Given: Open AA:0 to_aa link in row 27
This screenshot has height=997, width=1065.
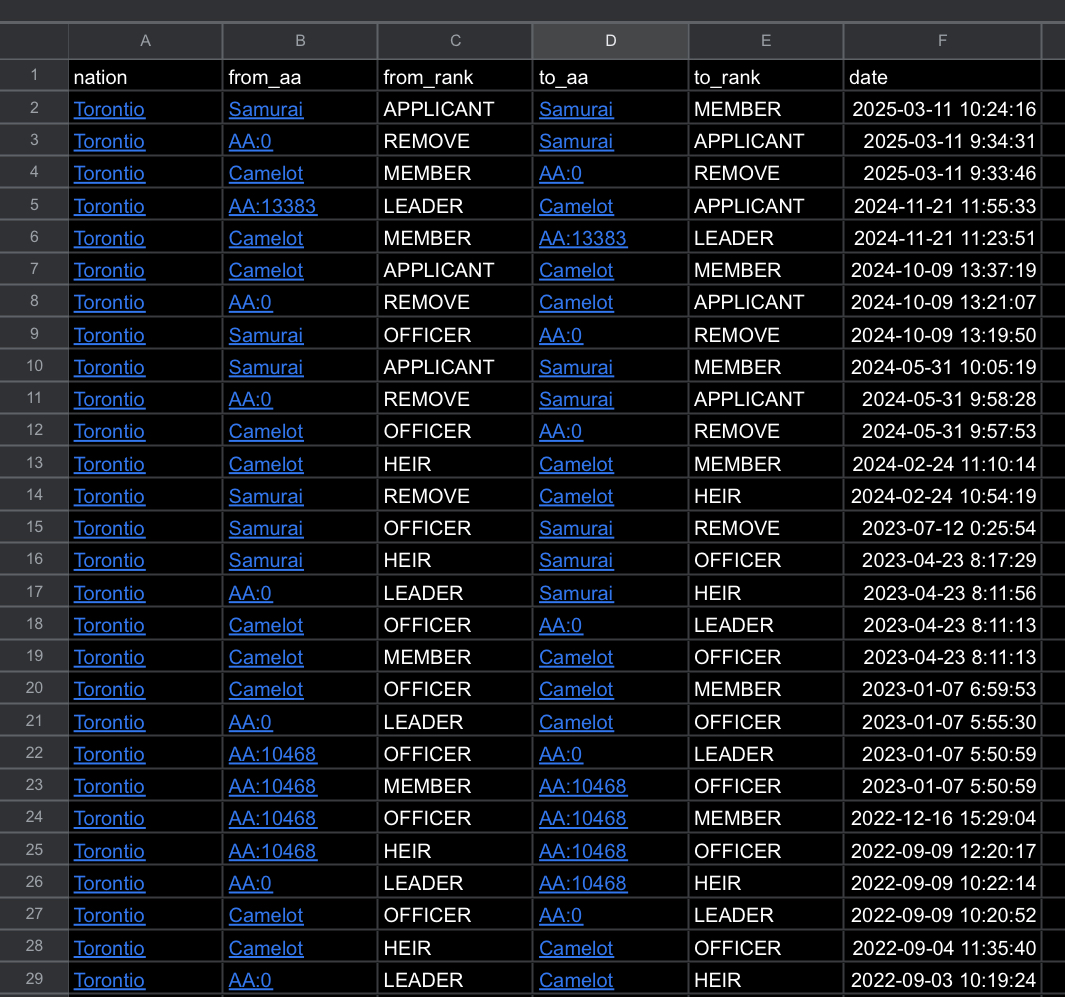Looking at the screenshot, I should pyautogui.click(x=560, y=916).
